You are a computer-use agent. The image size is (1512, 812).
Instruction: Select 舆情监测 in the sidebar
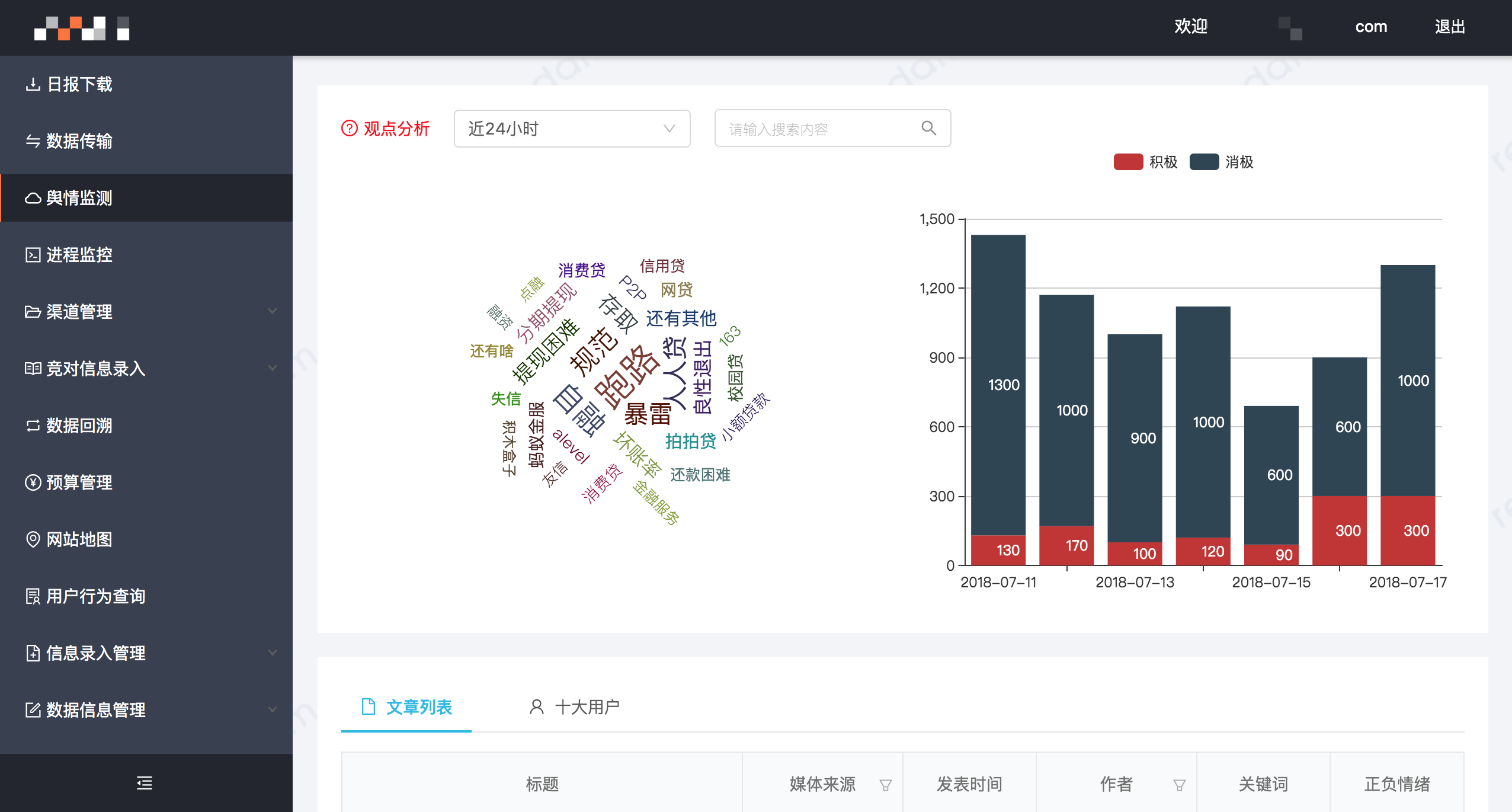click(146, 198)
